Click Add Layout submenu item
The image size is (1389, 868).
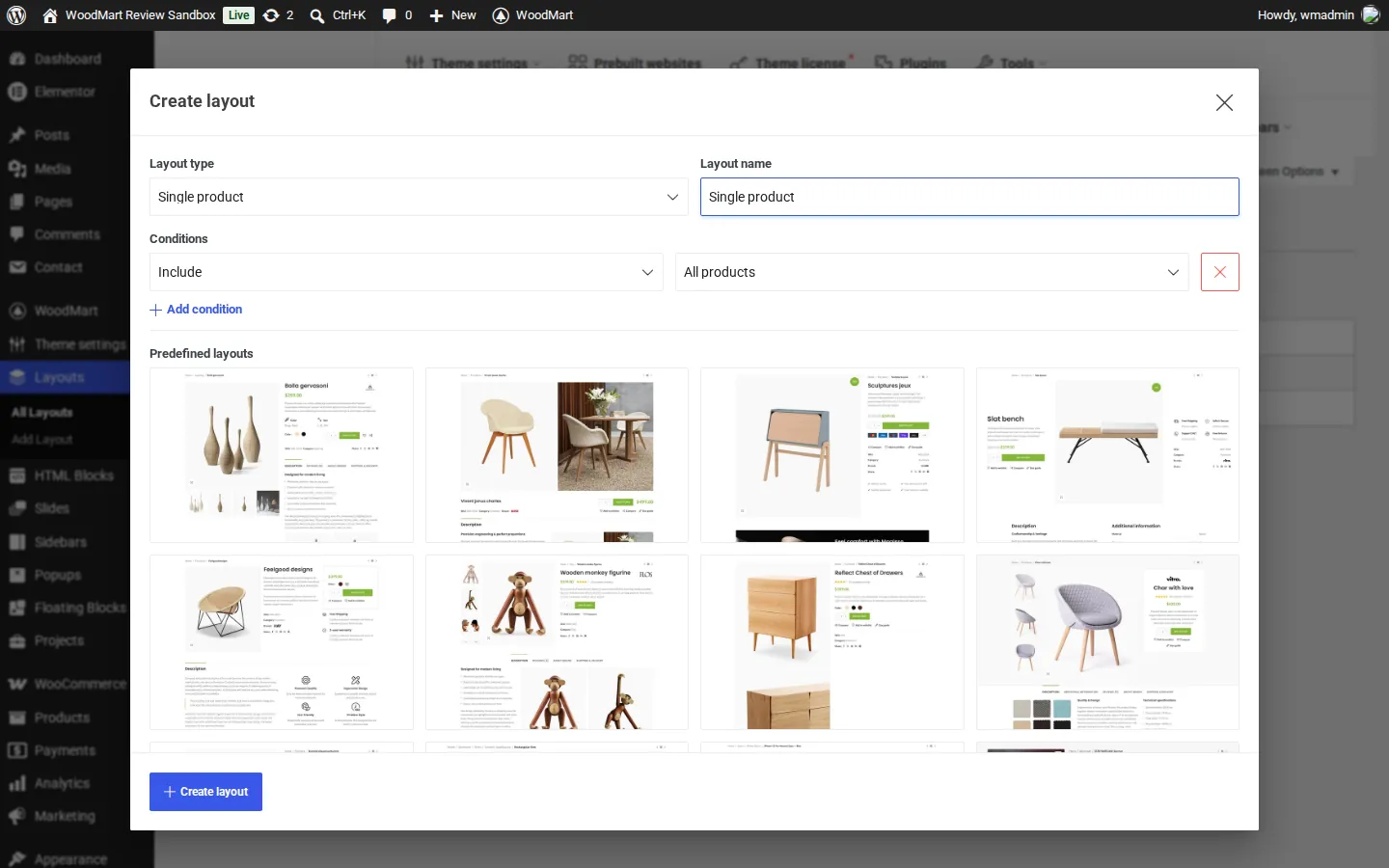tap(41, 440)
